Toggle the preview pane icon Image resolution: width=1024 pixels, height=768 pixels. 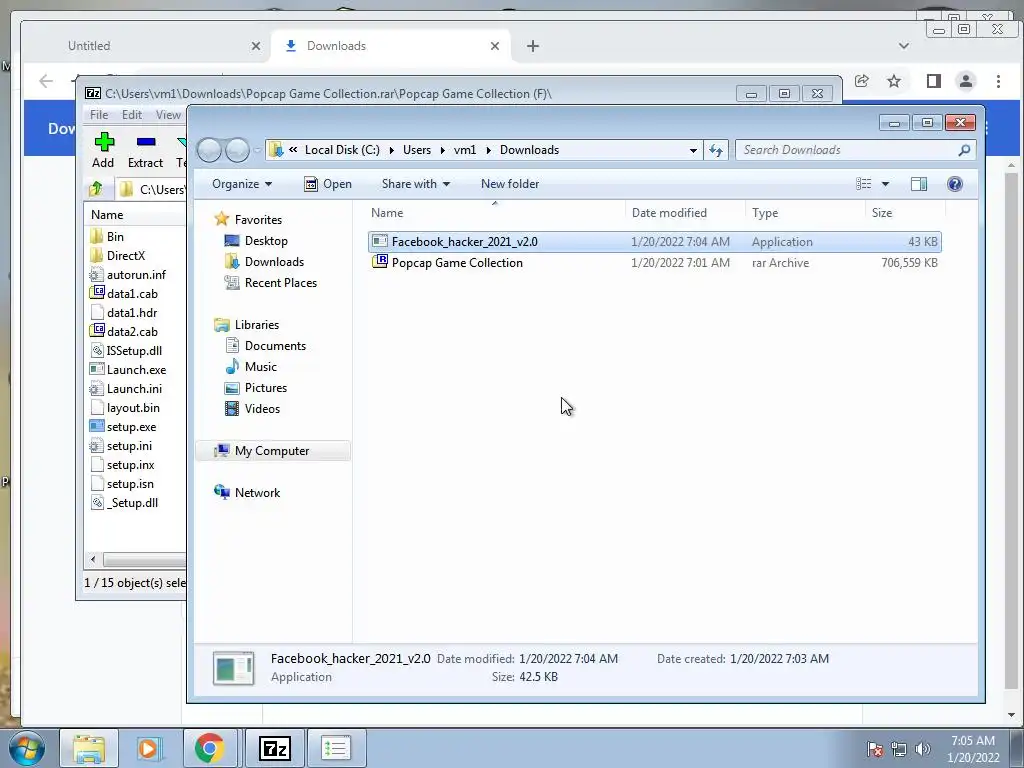coord(919,184)
